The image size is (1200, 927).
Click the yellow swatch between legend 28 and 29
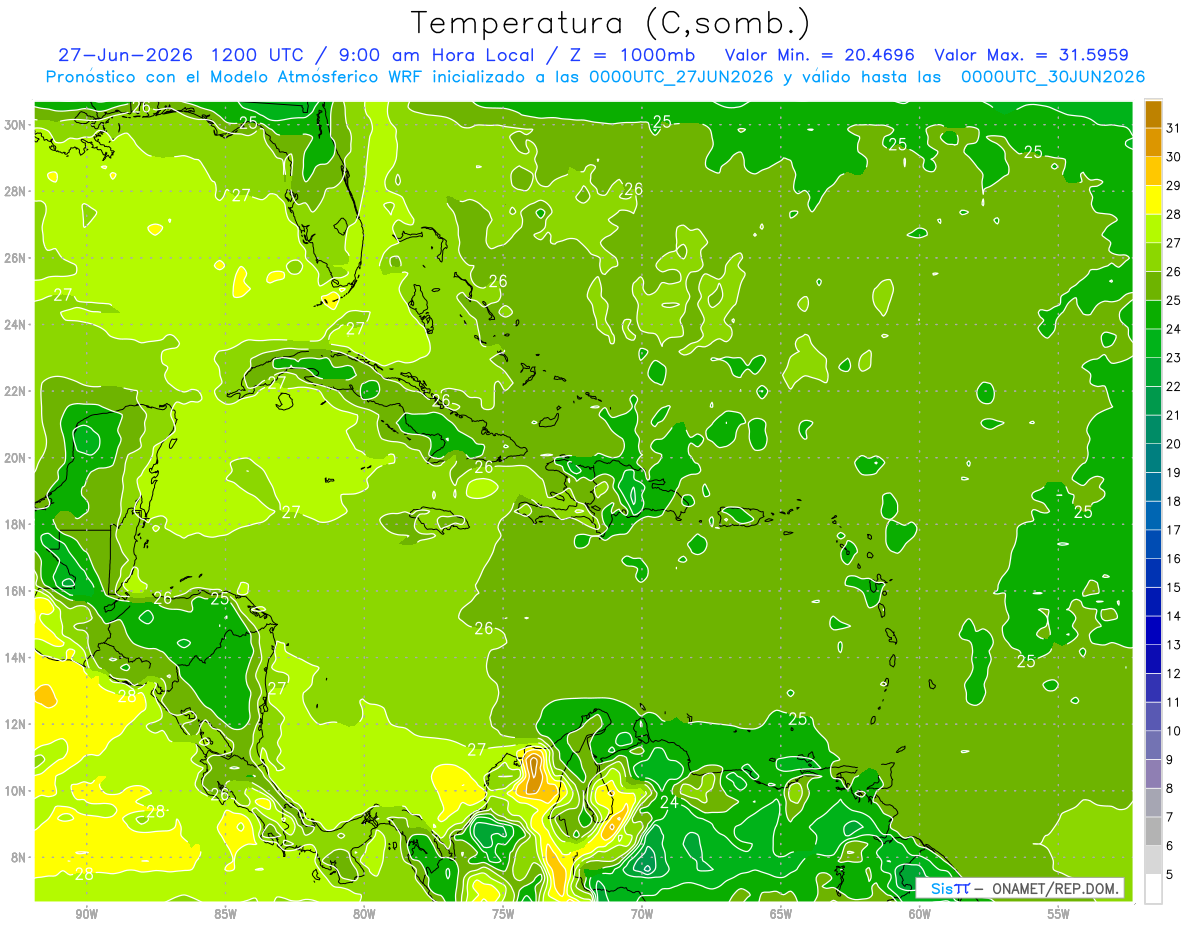pyautogui.click(x=1153, y=200)
